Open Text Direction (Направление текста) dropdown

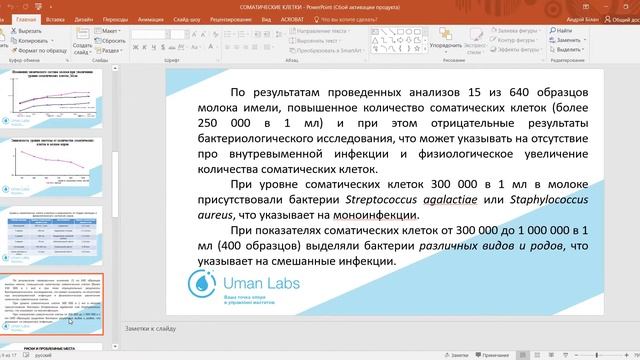pyautogui.click(x=320, y=31)
